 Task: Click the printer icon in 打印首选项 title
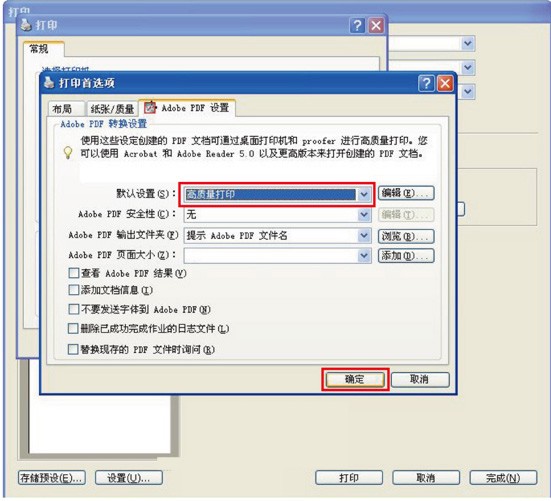pyautogui.click(x=49, y=83)
